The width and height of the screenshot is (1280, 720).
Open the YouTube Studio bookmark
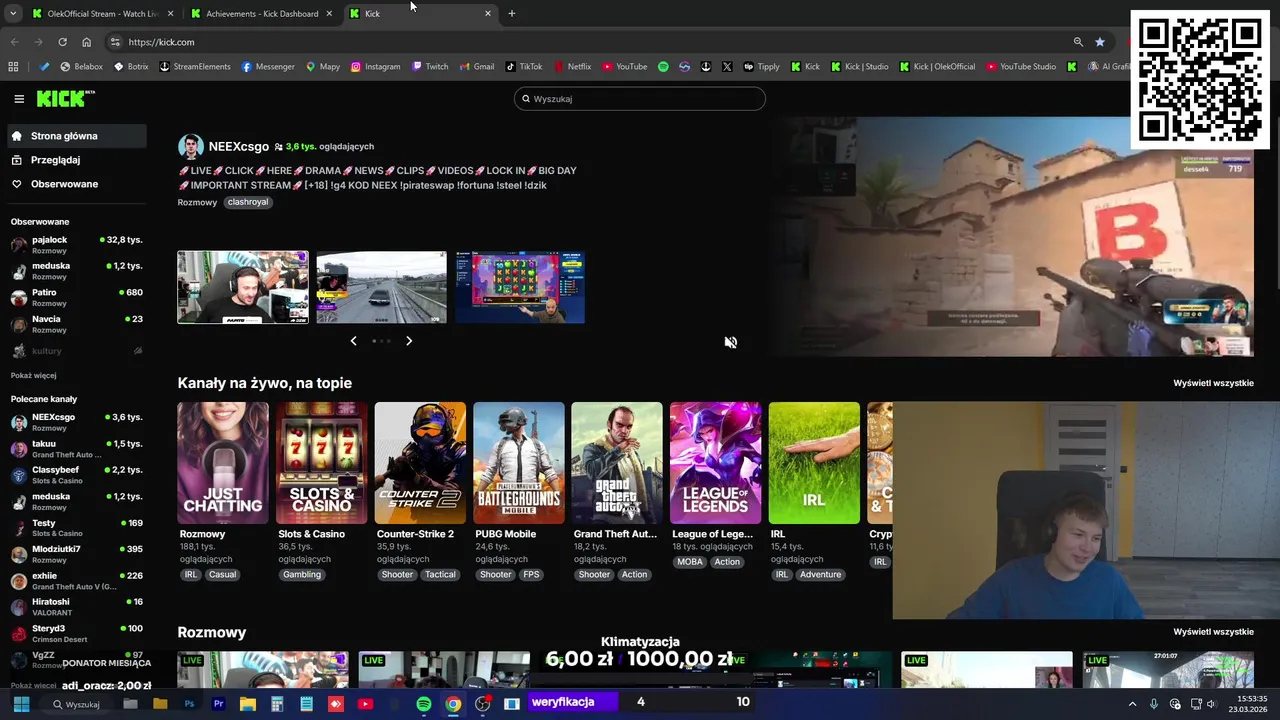[x=1021, y=67]
